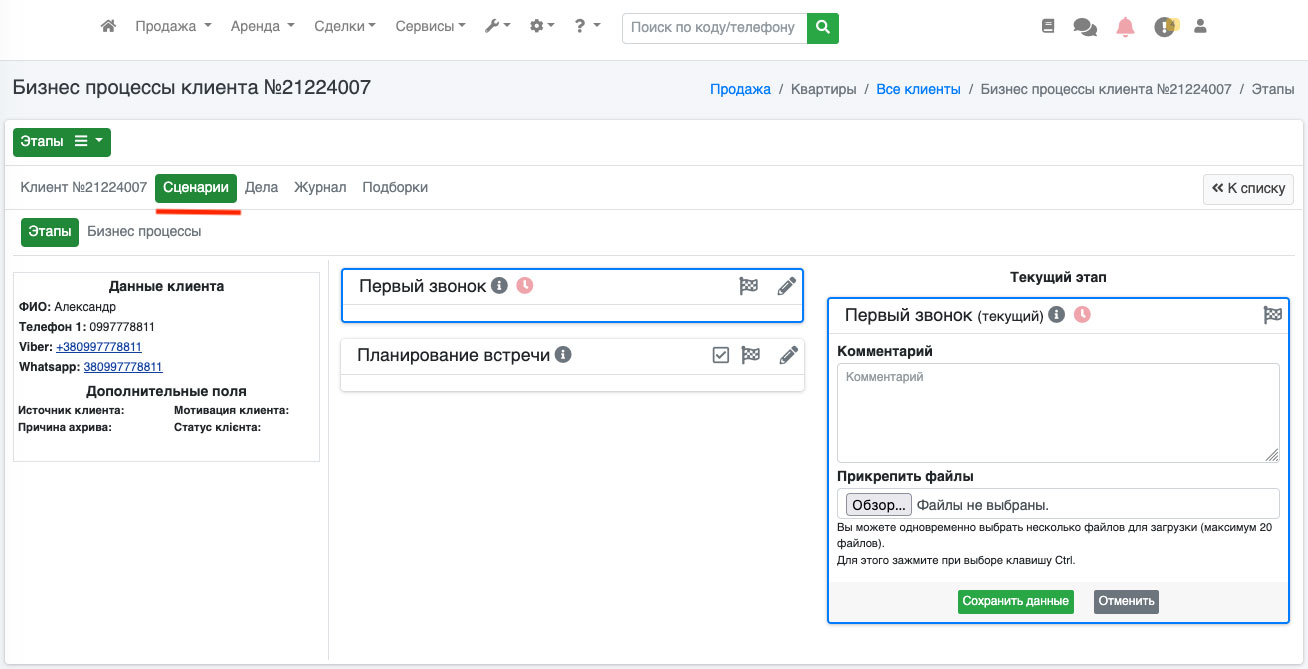The height and width of the screenshot is (669, 1308).
Task: Show info for Планирование встречи stage
Action: 563,355
